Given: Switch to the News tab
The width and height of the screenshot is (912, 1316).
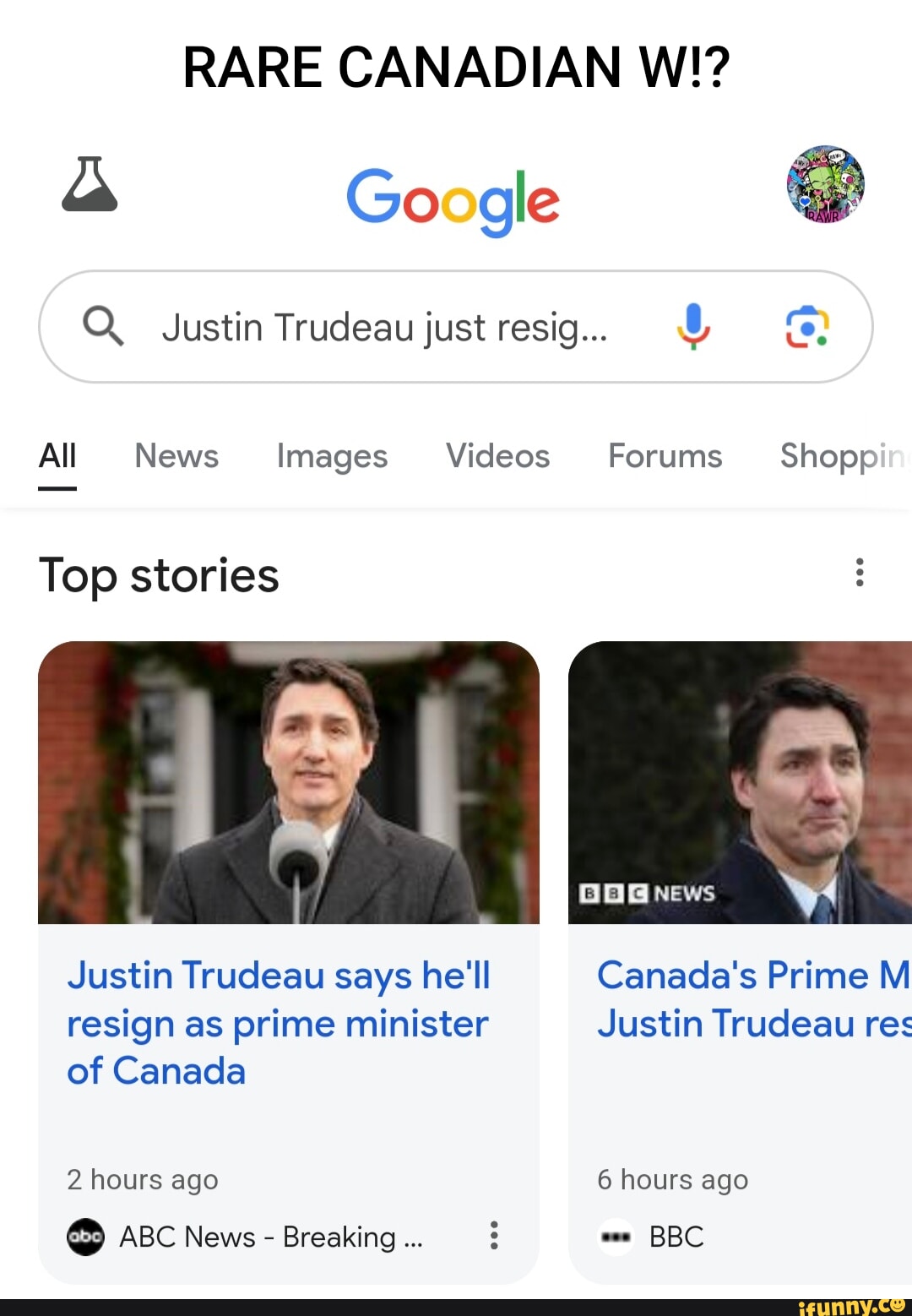Looking at the screenshot, I should point(175,456).
